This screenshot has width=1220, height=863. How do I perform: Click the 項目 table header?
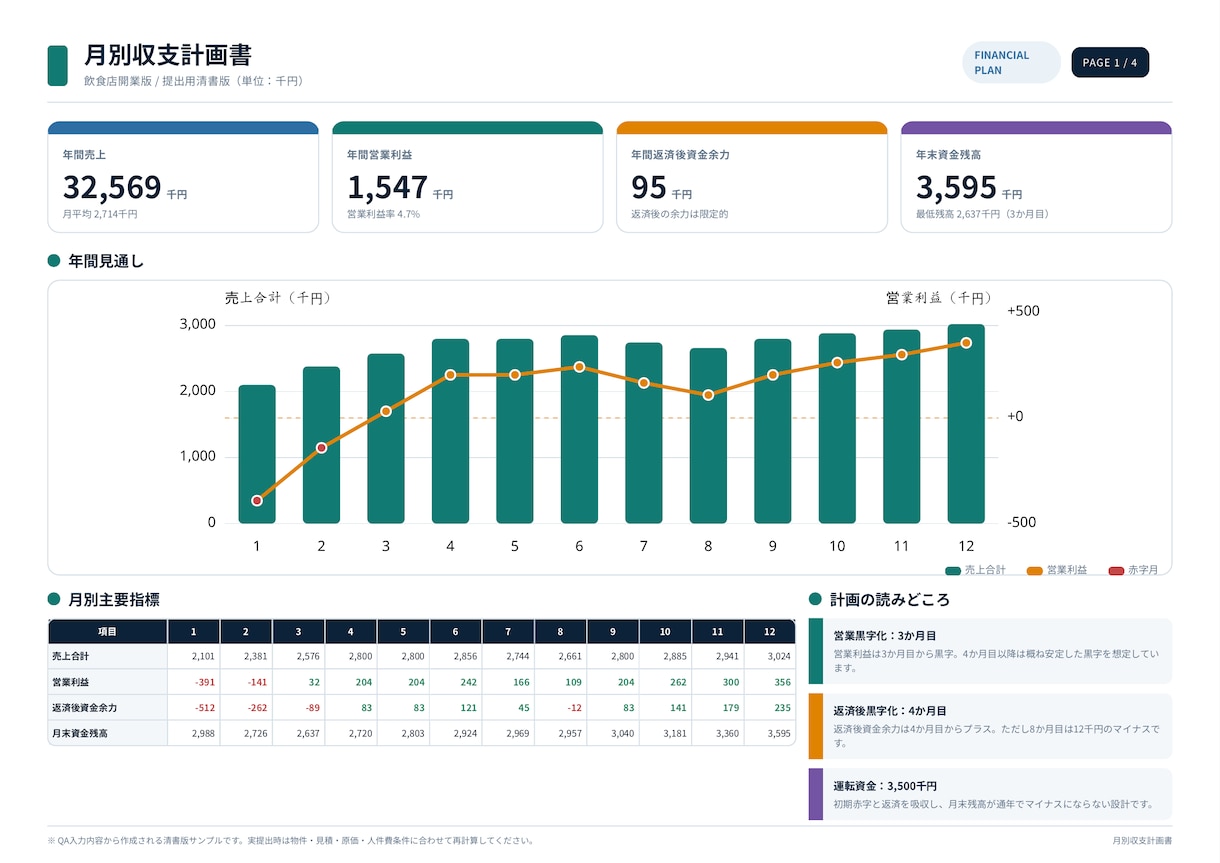107,632
